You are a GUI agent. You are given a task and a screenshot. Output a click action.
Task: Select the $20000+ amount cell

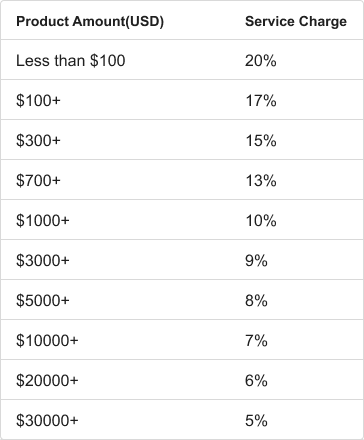click(47, 380)
